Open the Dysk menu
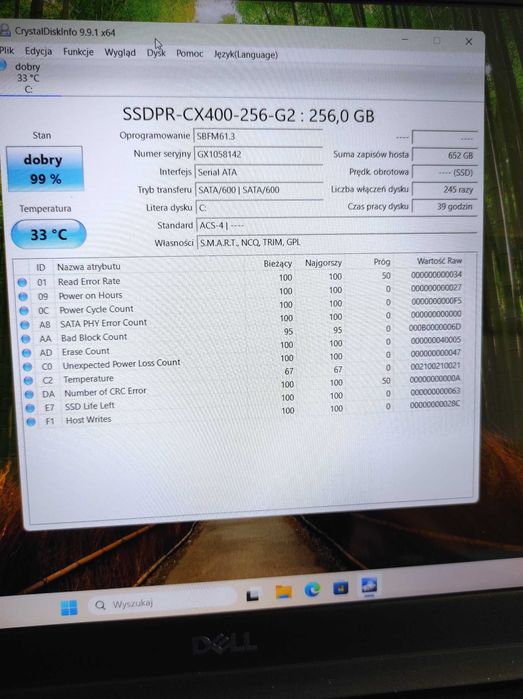This screenshot has height=699, width=523. pyautogui.click(x=156, y=53)
